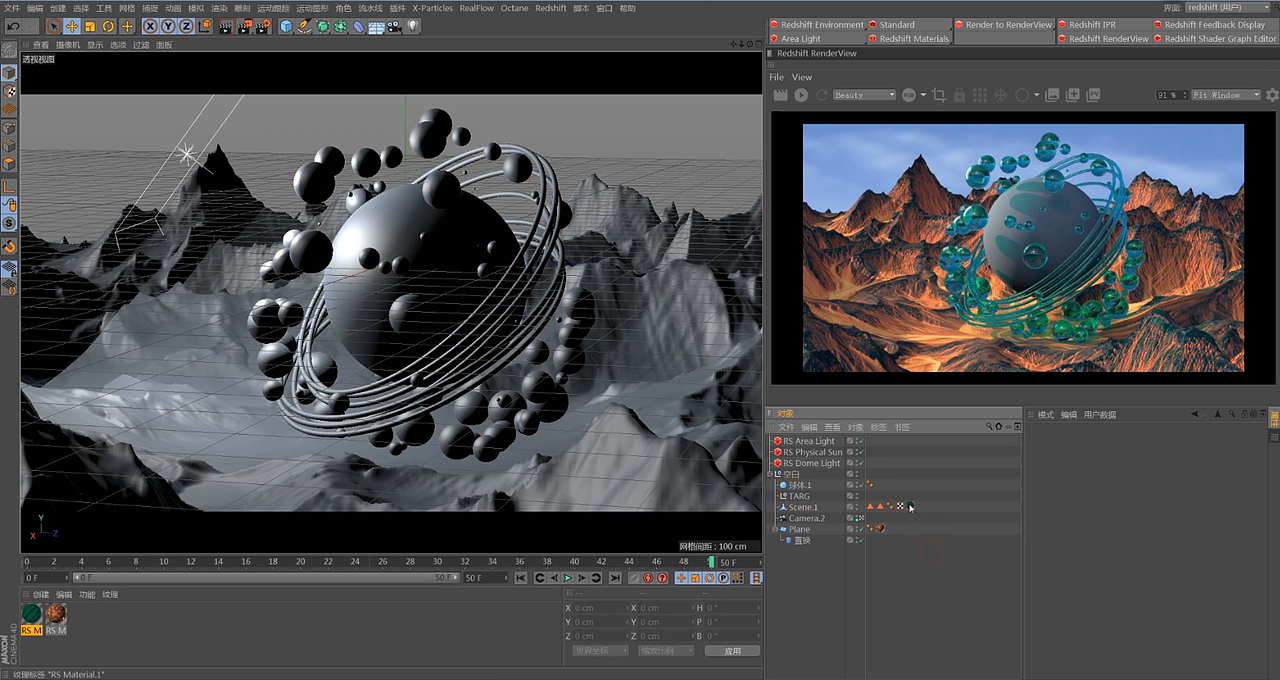The height and width of the screenshot is (680, 1280).
Task: Add a Light object bulb icon
Action: pos(412,26)
